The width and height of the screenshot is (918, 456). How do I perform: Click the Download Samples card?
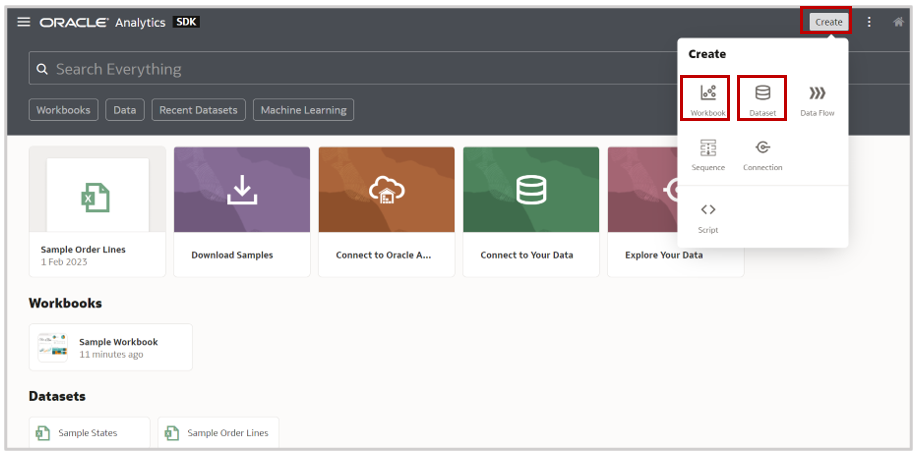click(242, 212)
